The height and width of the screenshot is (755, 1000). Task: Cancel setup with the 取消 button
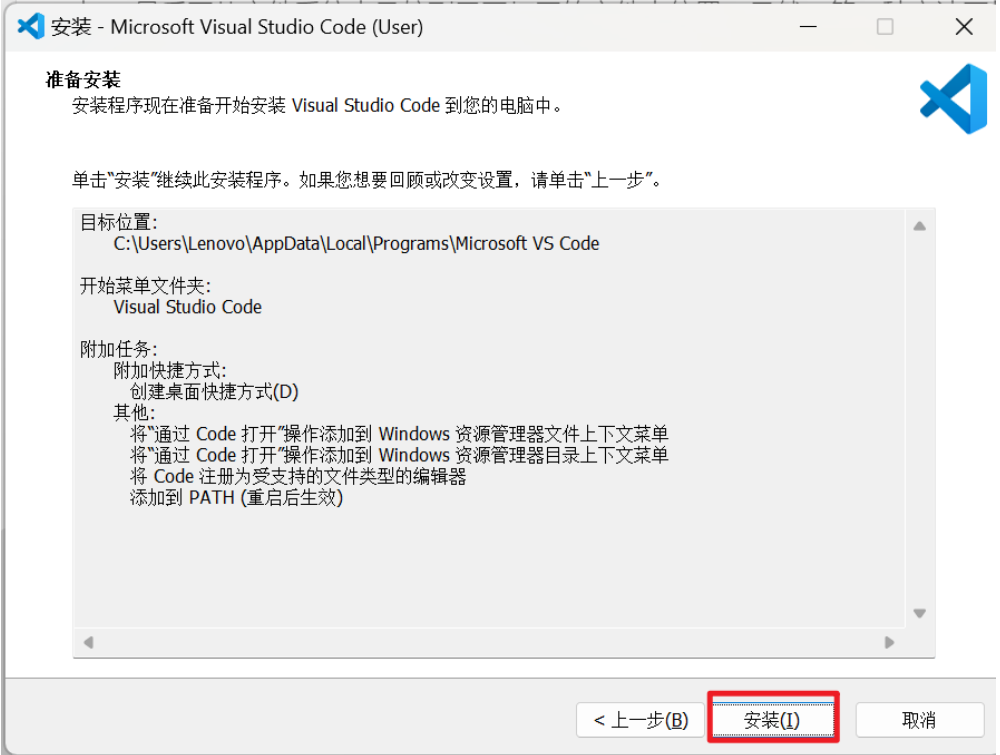click(919, 720)
